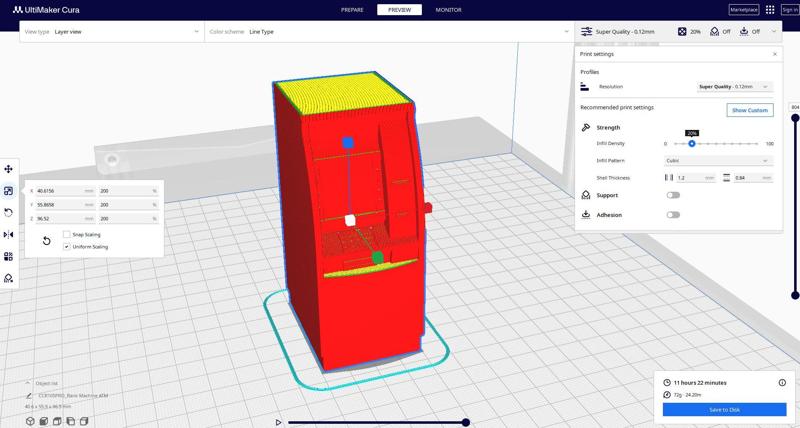Click the layer slider bottom handle
The width and height of the screenshot is (800, 428).
(795, 295)
